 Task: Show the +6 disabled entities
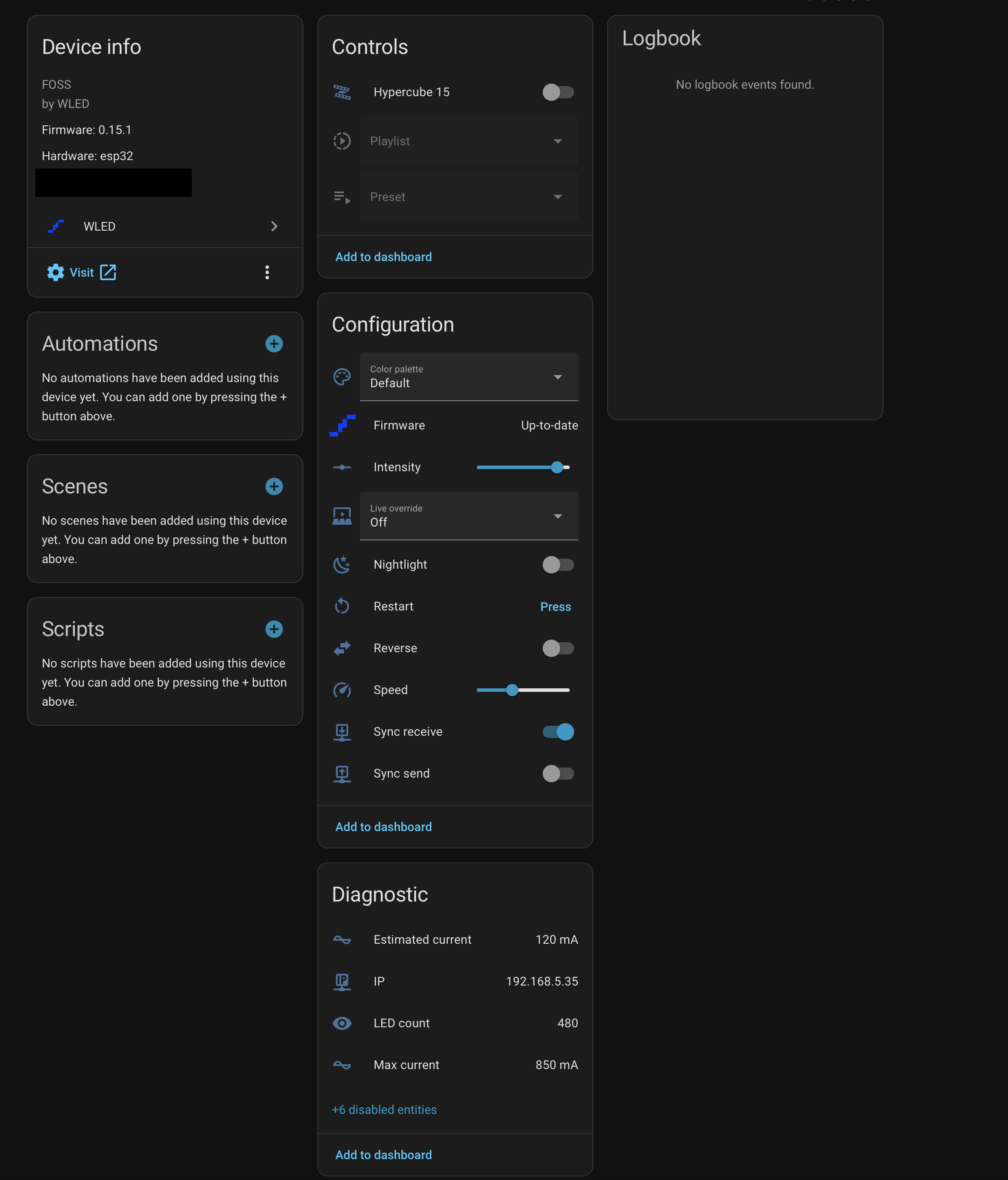point(384,1110)
